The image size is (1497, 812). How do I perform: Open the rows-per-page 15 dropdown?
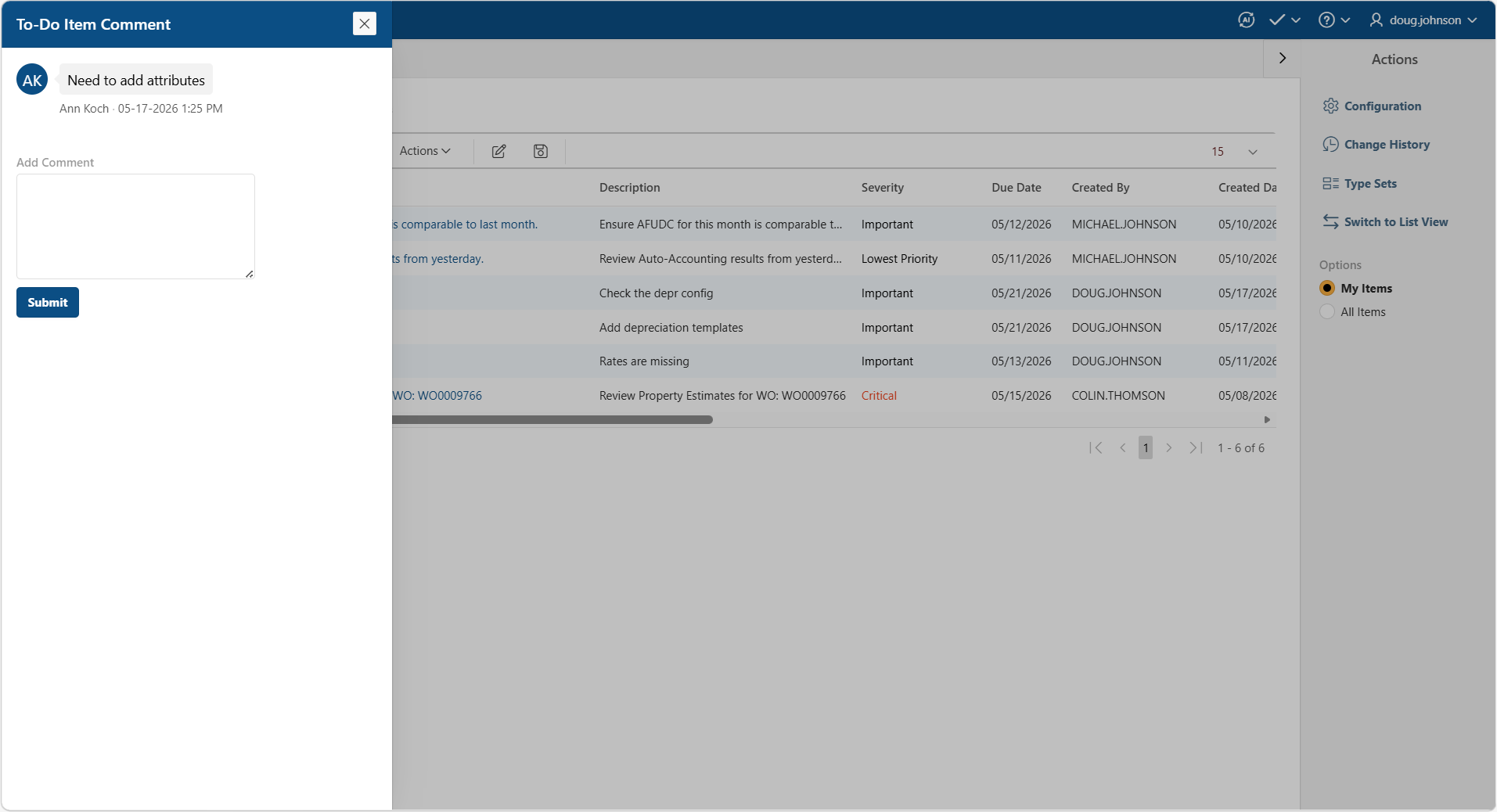pos(1234,152)
